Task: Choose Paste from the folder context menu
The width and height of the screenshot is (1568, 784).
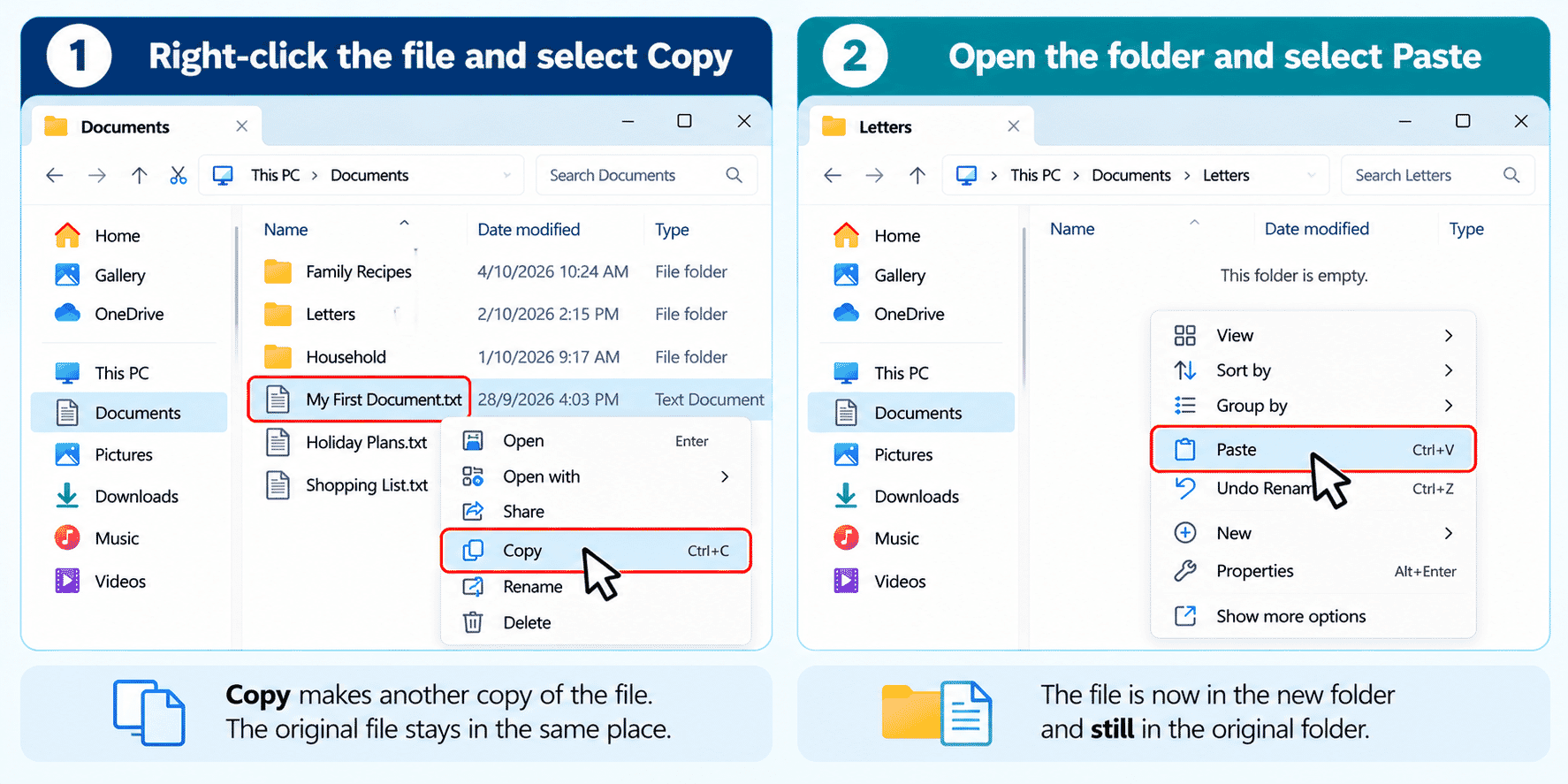Action: (x=1313, y=449)
